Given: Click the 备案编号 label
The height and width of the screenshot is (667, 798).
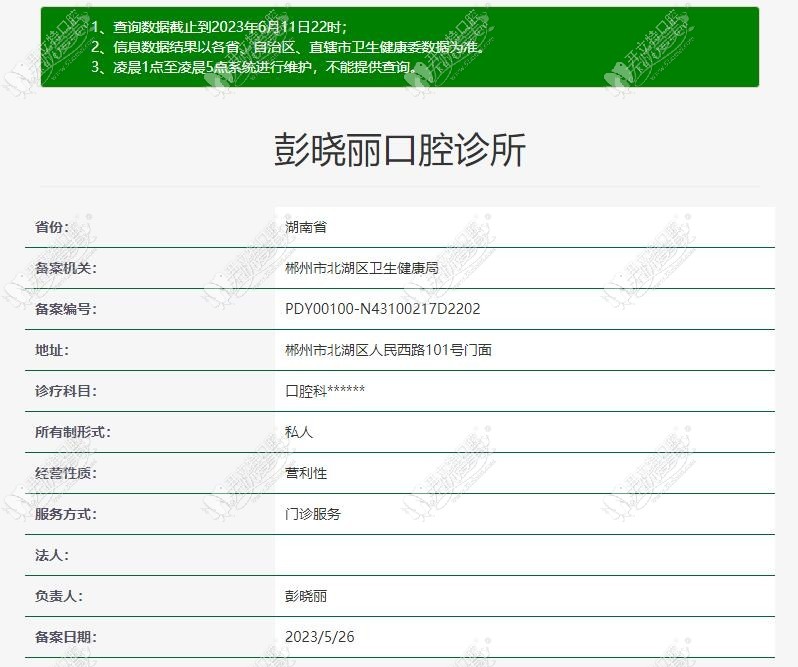Looking at the screenshot, I should pos(66,309).
